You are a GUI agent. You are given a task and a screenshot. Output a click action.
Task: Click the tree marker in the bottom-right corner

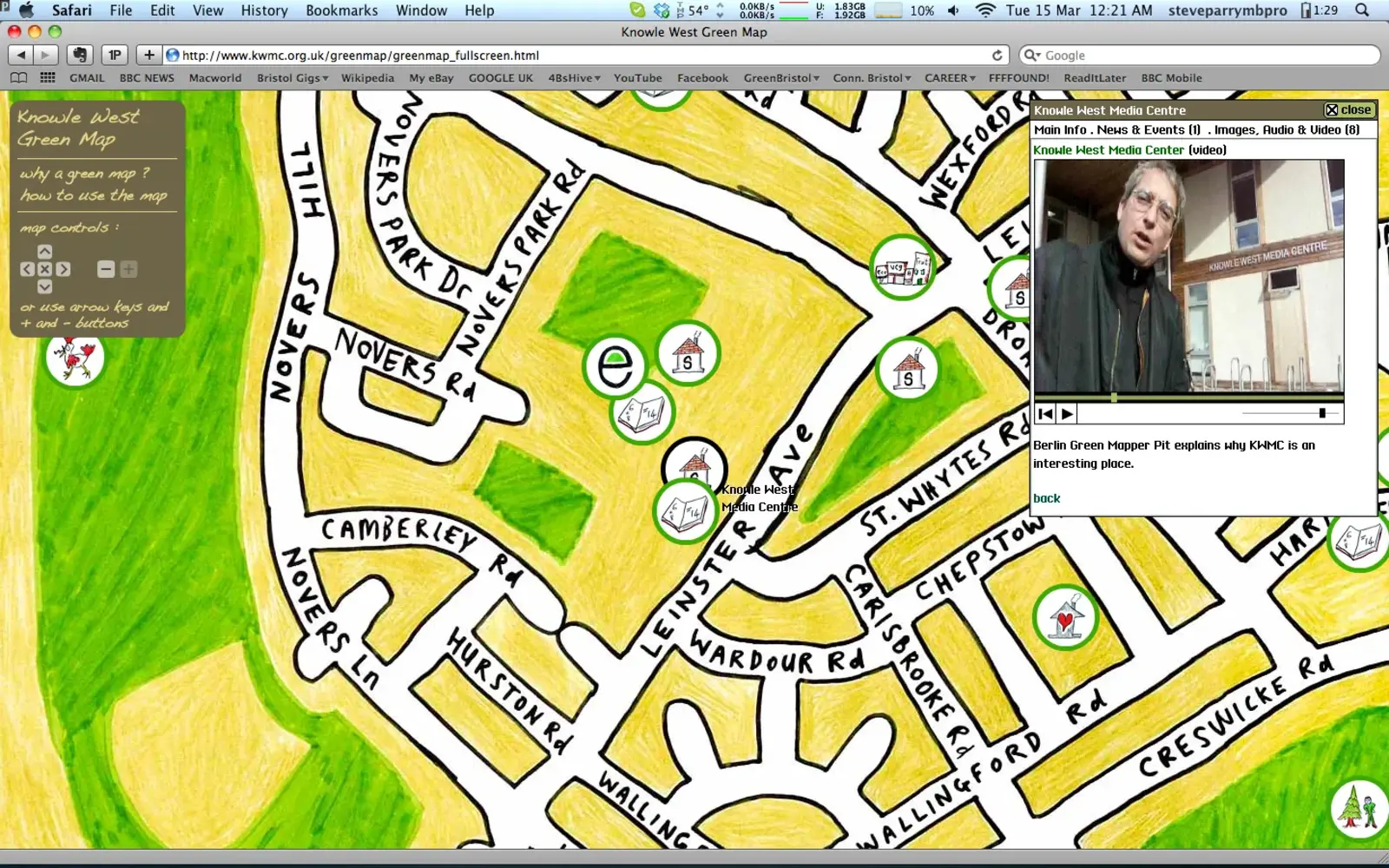click(x=1357, y=807)
